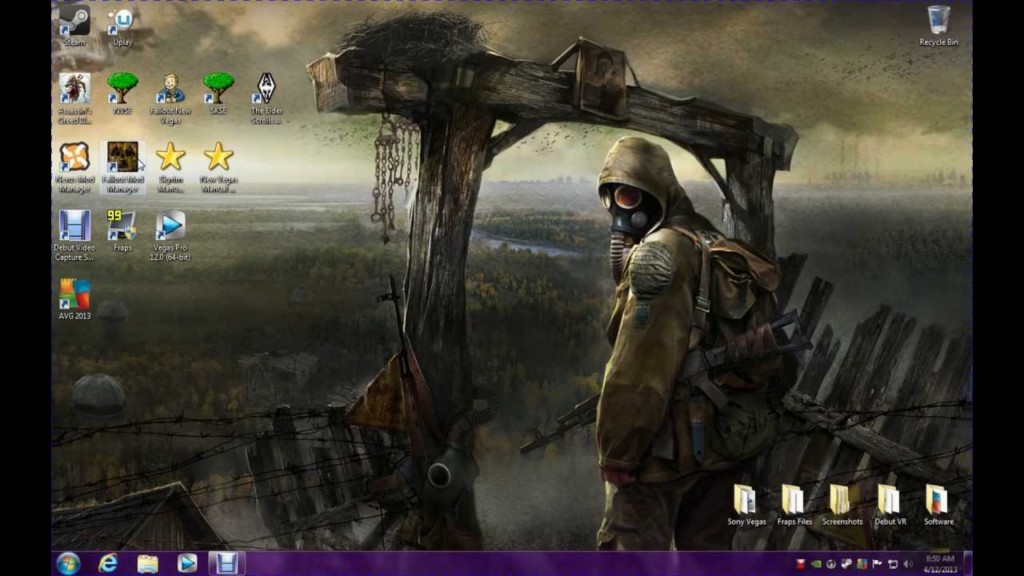Launch the Uplay desktop shortcut
The height and width of the screenshot is (576, 1024).
[122, 26]
